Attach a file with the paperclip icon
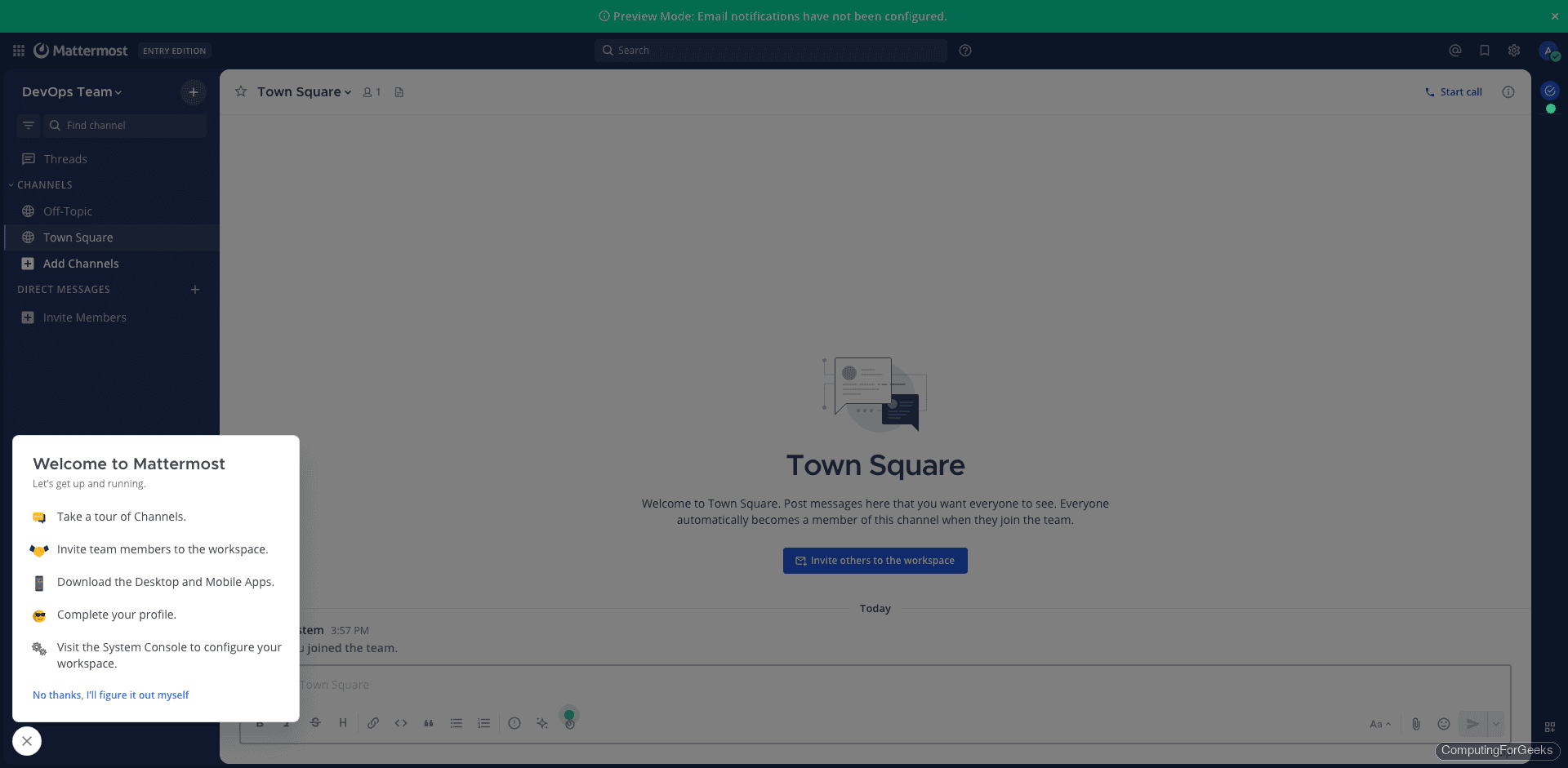Image resolution: width=1568 pixels, height=768 pixels. pos(1416,724)
